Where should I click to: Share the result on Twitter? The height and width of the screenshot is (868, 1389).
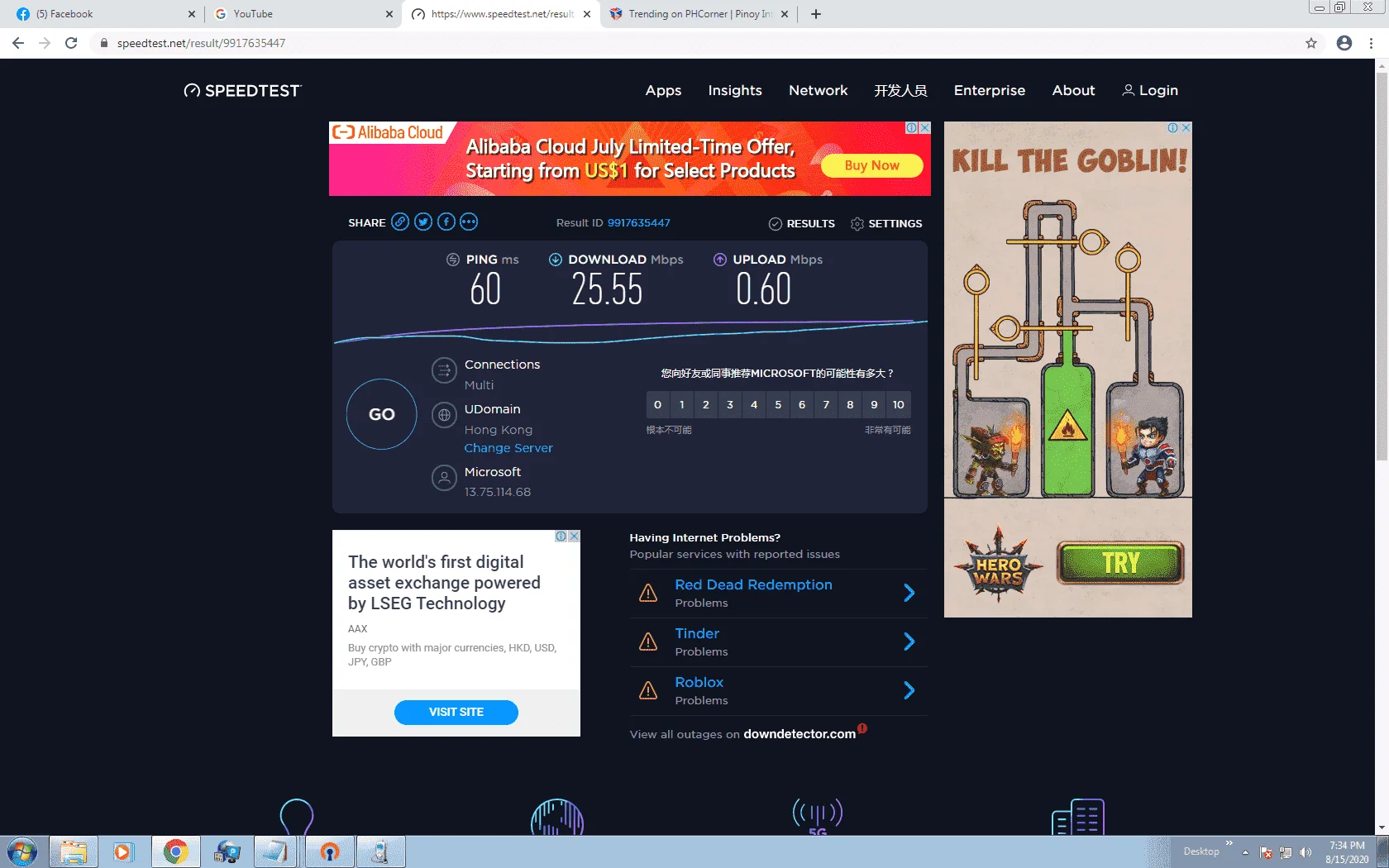(423, 222)
